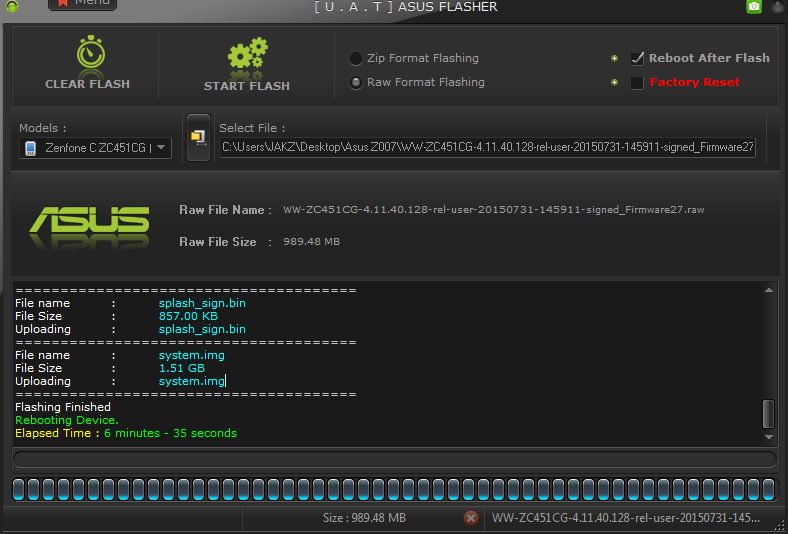The height and width of the screenshot is (534, 788).
Task: Click Elapsed Time 6 minutes log line
Action: point(126,433)
